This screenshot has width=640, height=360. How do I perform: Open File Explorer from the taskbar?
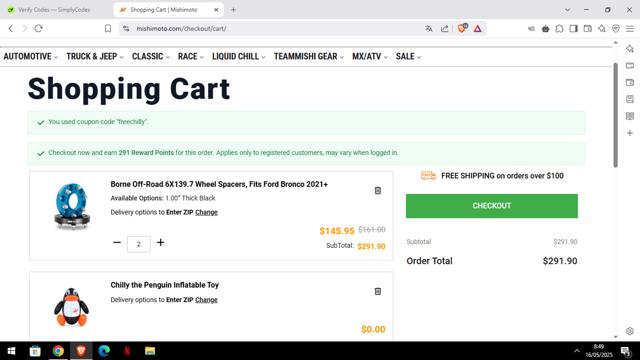coord(150,351)
